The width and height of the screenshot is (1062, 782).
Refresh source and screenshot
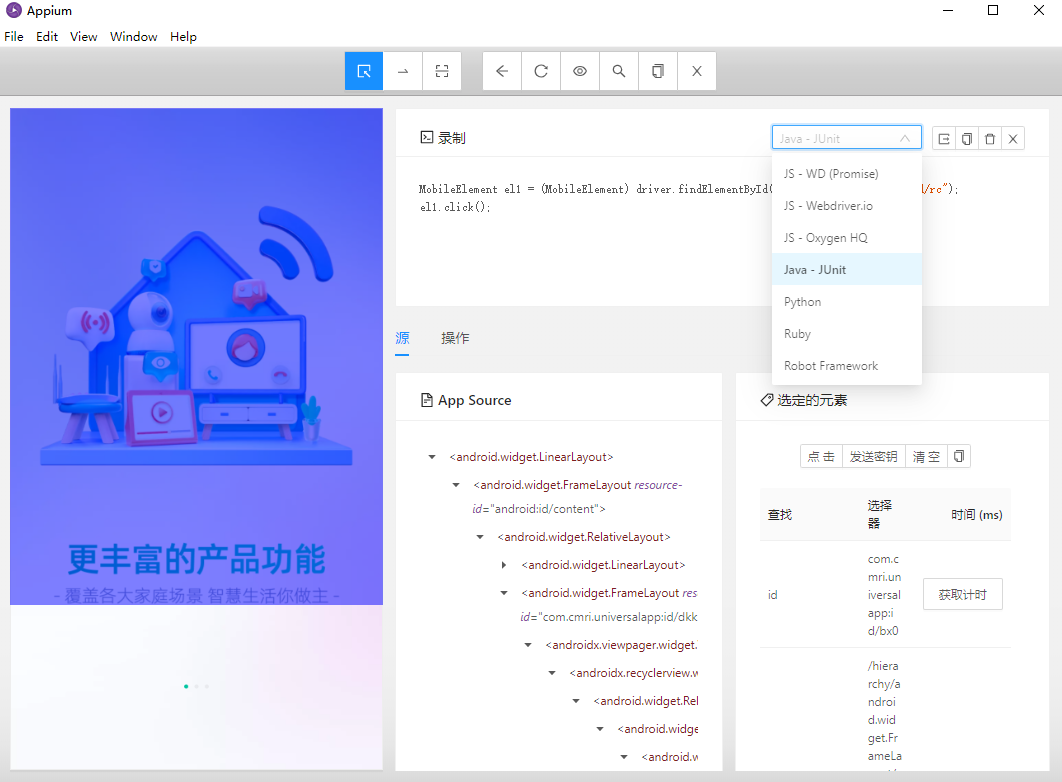[x=541, y=71]
